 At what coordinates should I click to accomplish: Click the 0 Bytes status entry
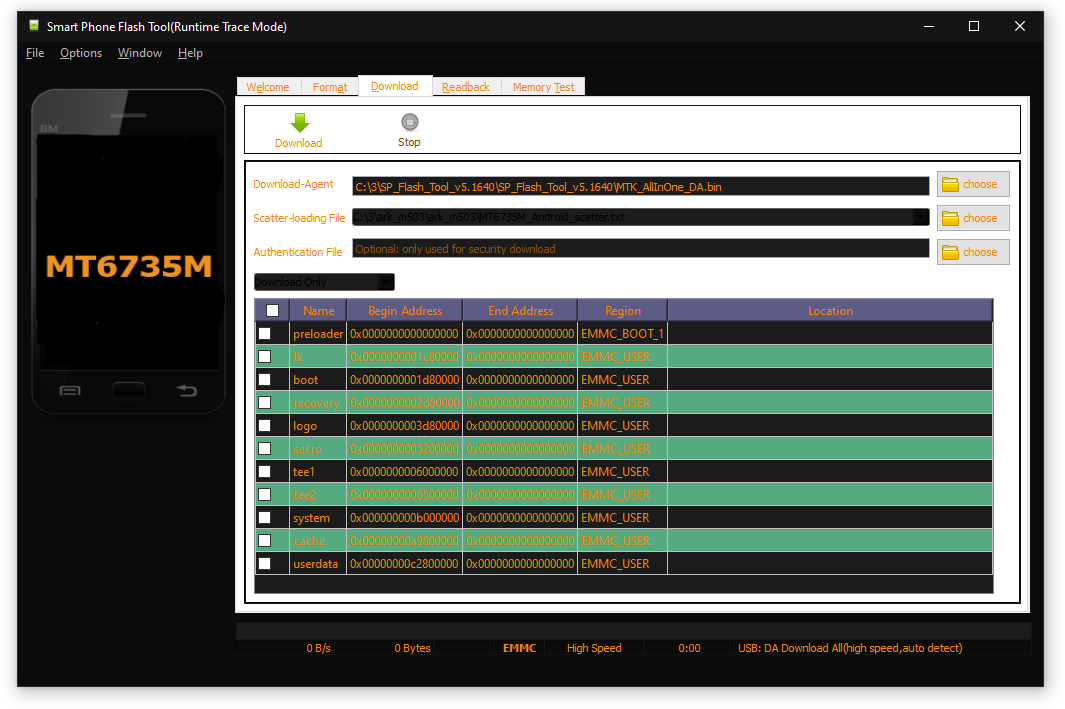click(x=412, y=648)
